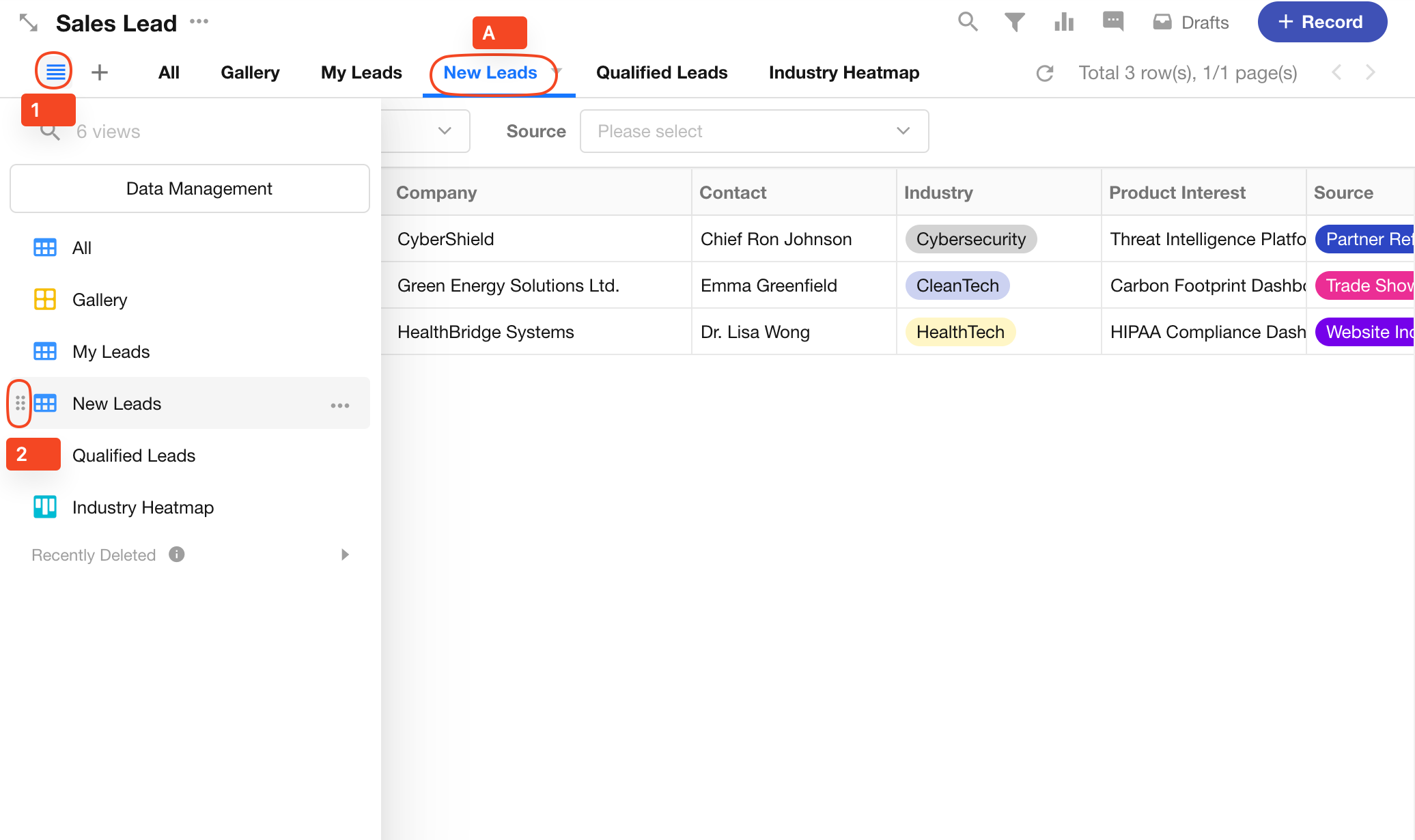Open the Sales Lead ellipsis menu

(x=199, y=22)
